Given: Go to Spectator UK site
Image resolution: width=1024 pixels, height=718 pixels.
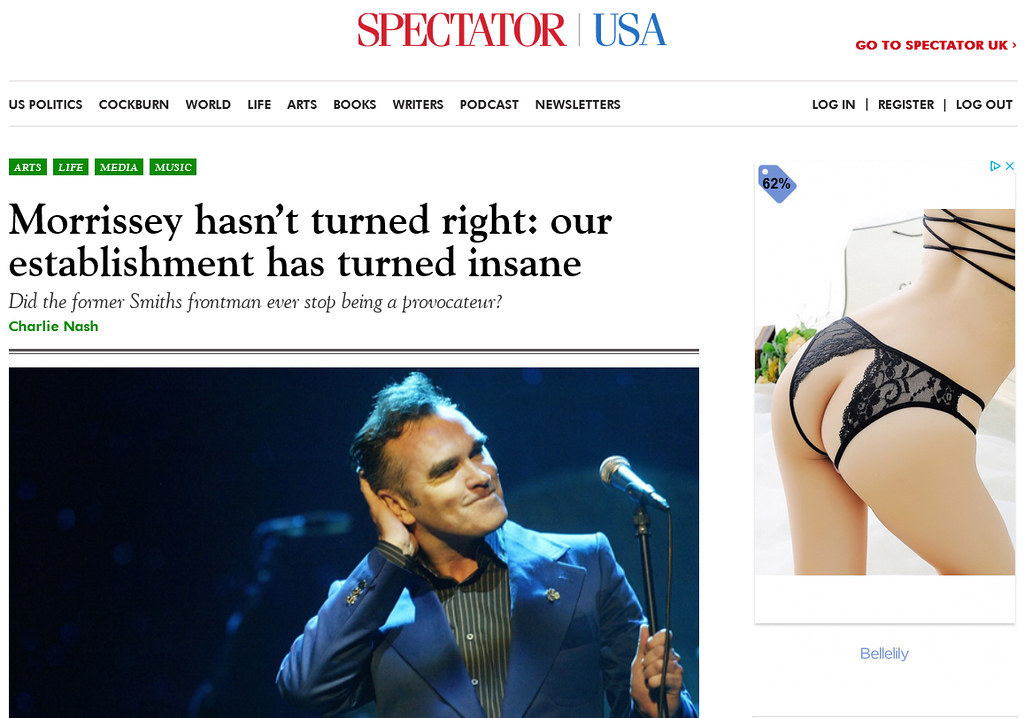Looking at the screenshot, I should pos(936,45).
